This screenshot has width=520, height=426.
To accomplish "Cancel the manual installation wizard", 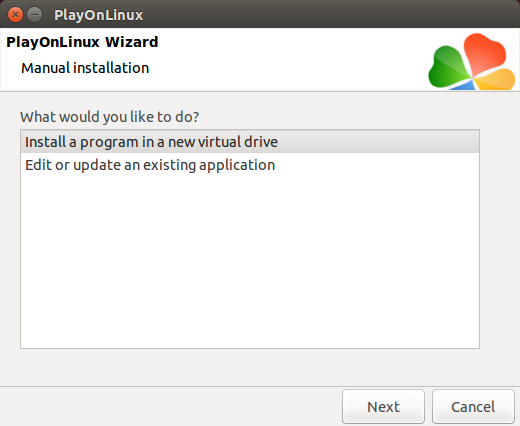I will click(473, 407).
